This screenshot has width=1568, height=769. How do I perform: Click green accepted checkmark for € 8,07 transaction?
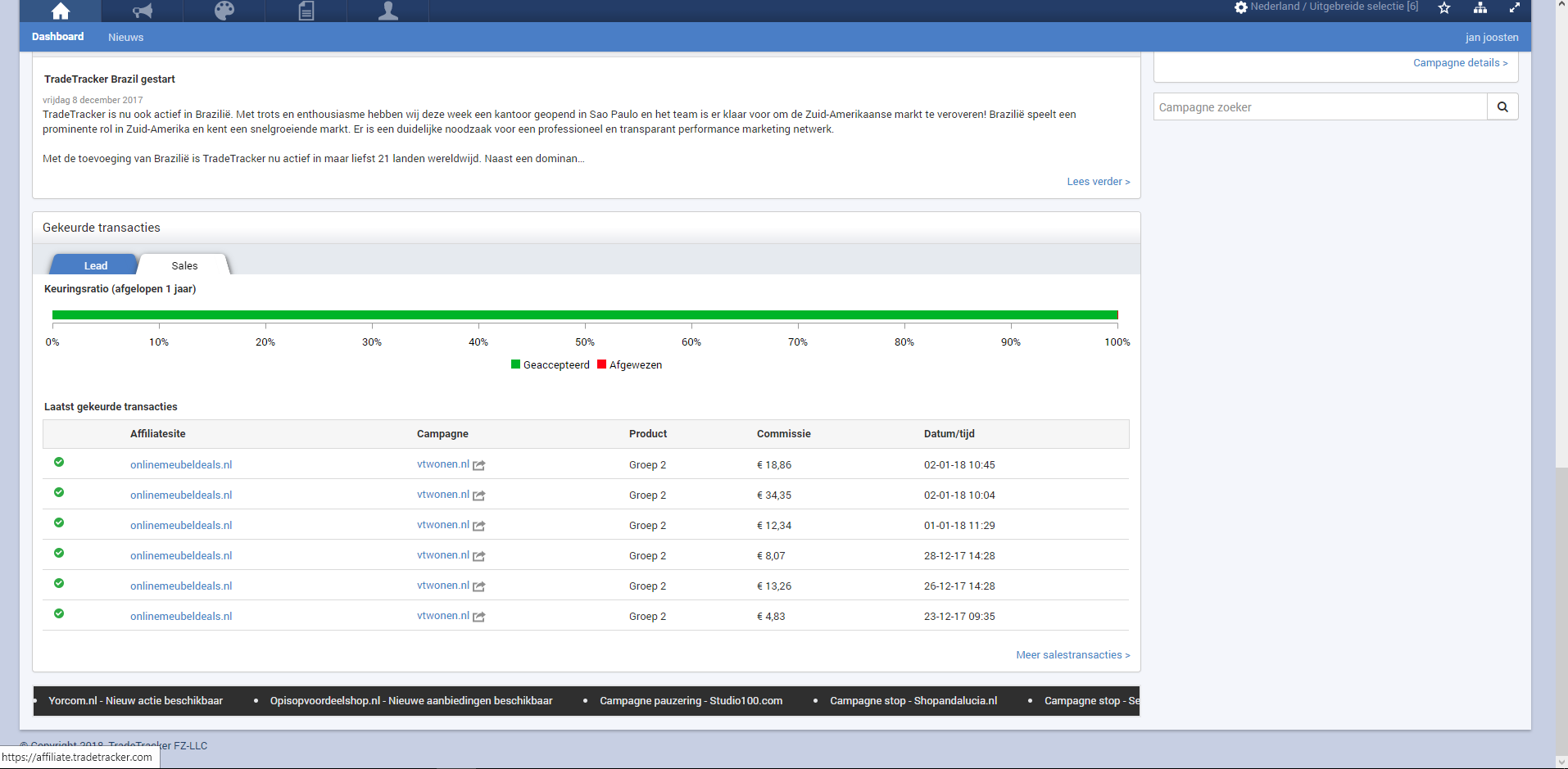pos(59,553)
